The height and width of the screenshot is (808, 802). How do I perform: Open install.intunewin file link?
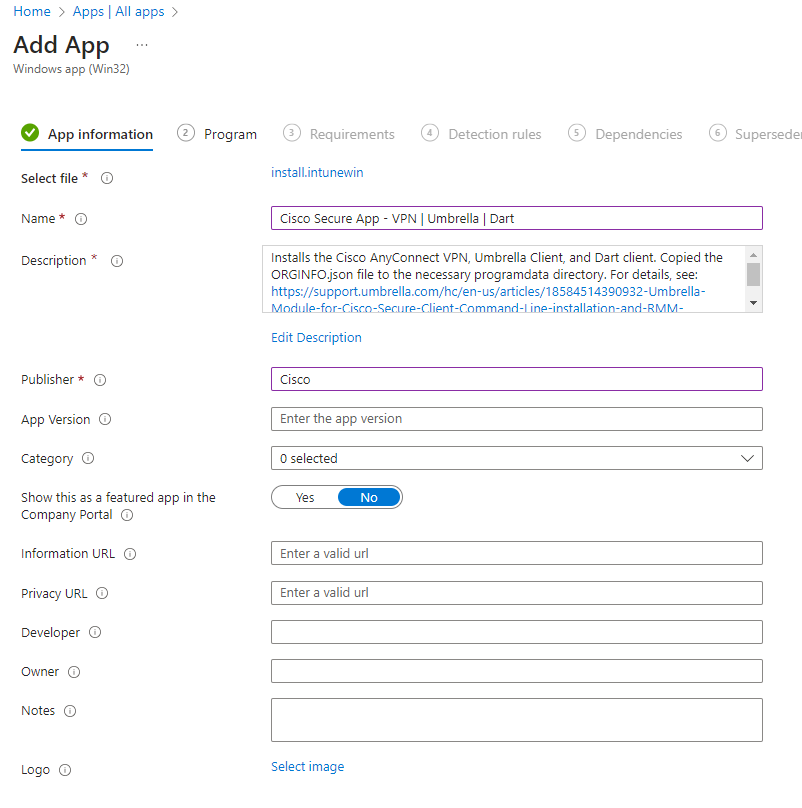317,173
